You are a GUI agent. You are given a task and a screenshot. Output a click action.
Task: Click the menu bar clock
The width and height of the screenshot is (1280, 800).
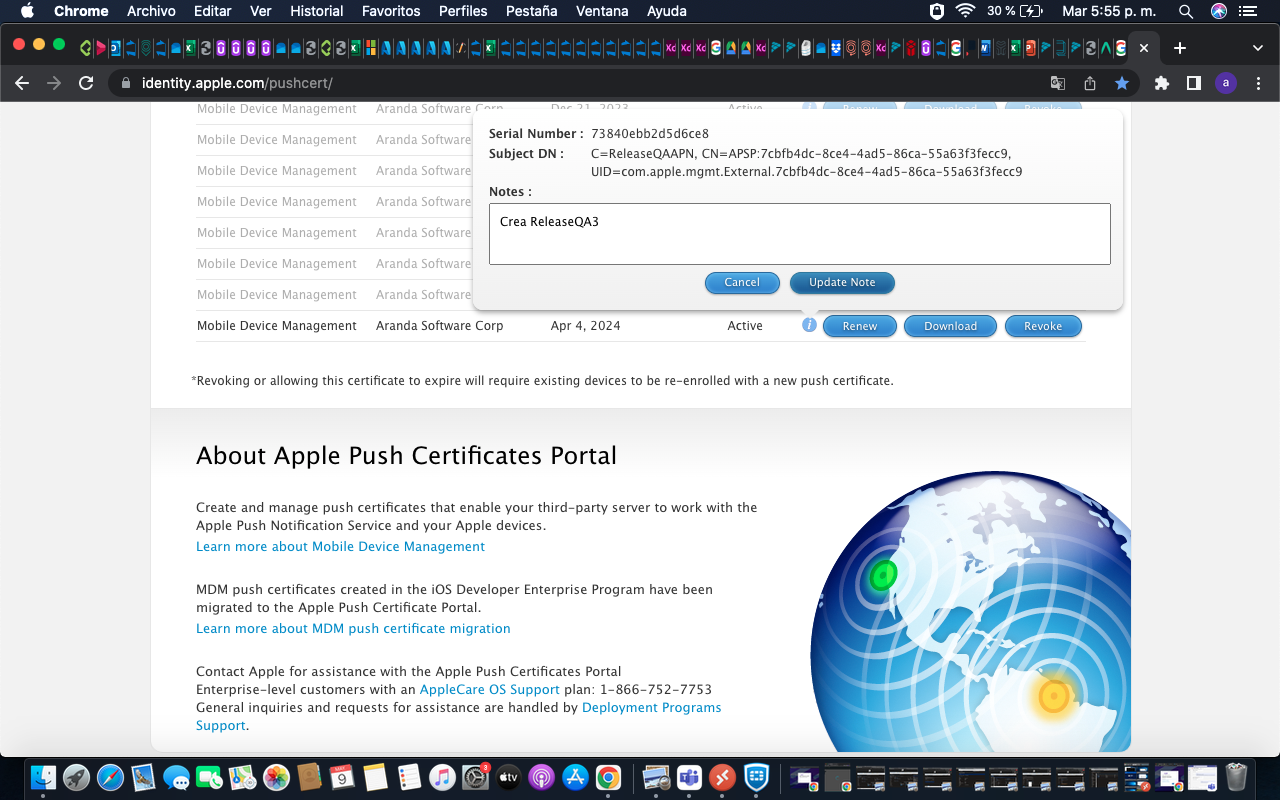pyautogui.click(x=1109, y=11)
